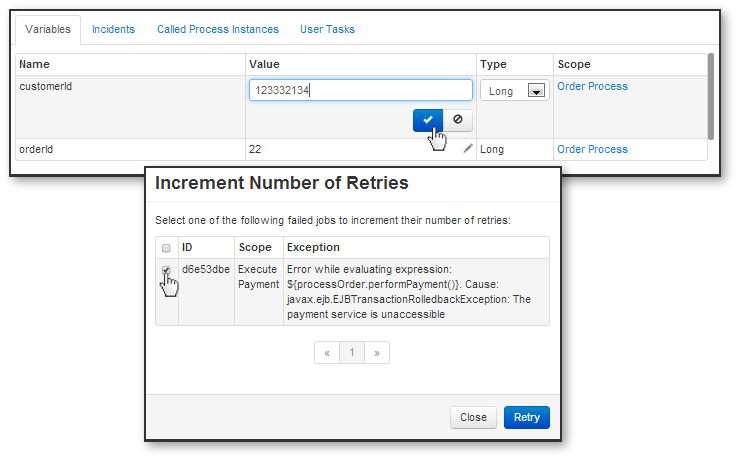
Task: Click the customerId value input field
Action: click(x=360, y=91)
